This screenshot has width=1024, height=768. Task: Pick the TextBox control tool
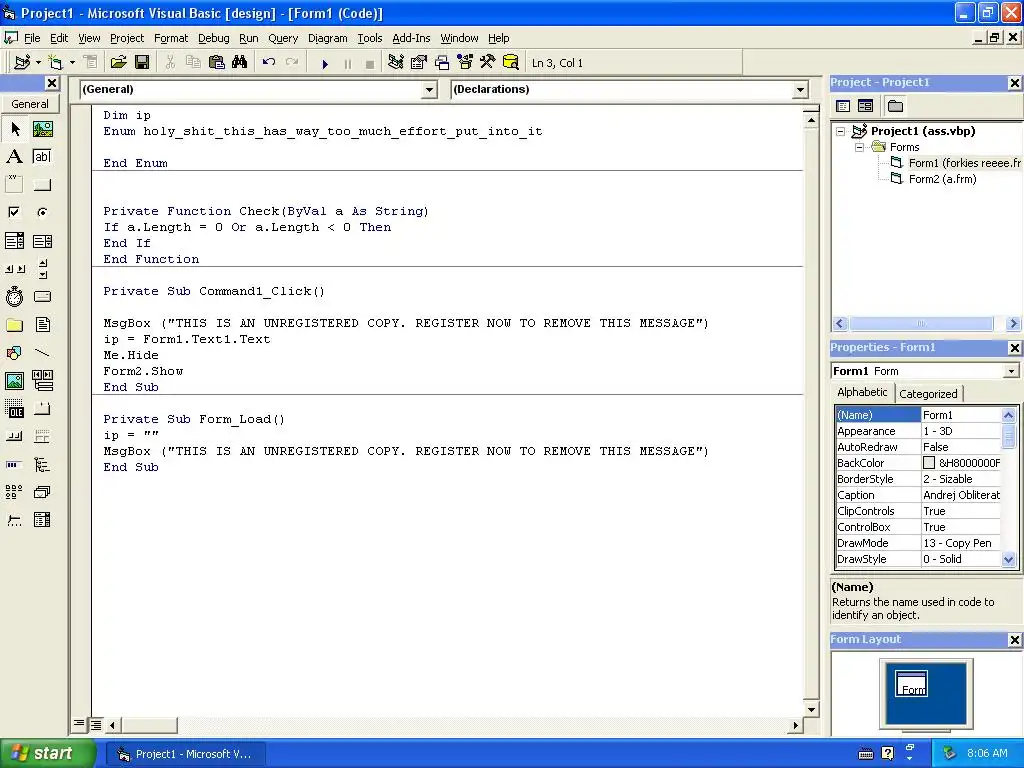click(x=42, y=157)
